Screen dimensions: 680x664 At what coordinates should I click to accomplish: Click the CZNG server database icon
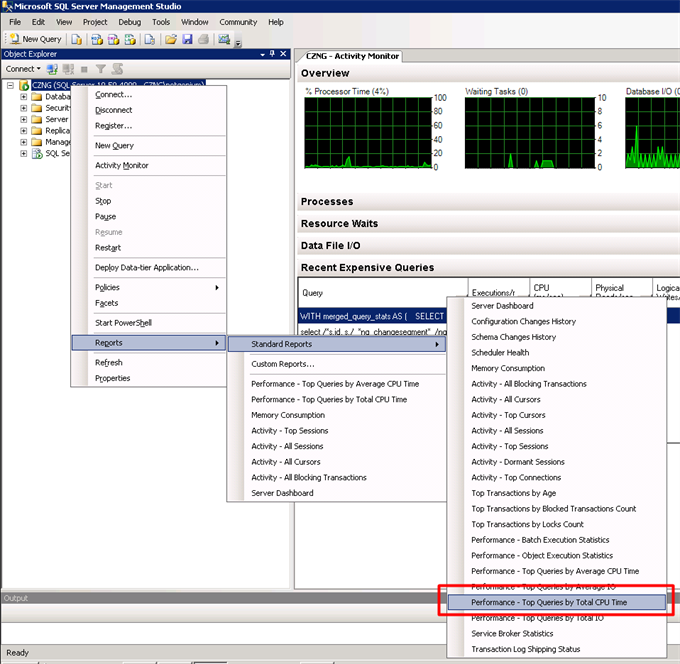(x=24, y=85)
